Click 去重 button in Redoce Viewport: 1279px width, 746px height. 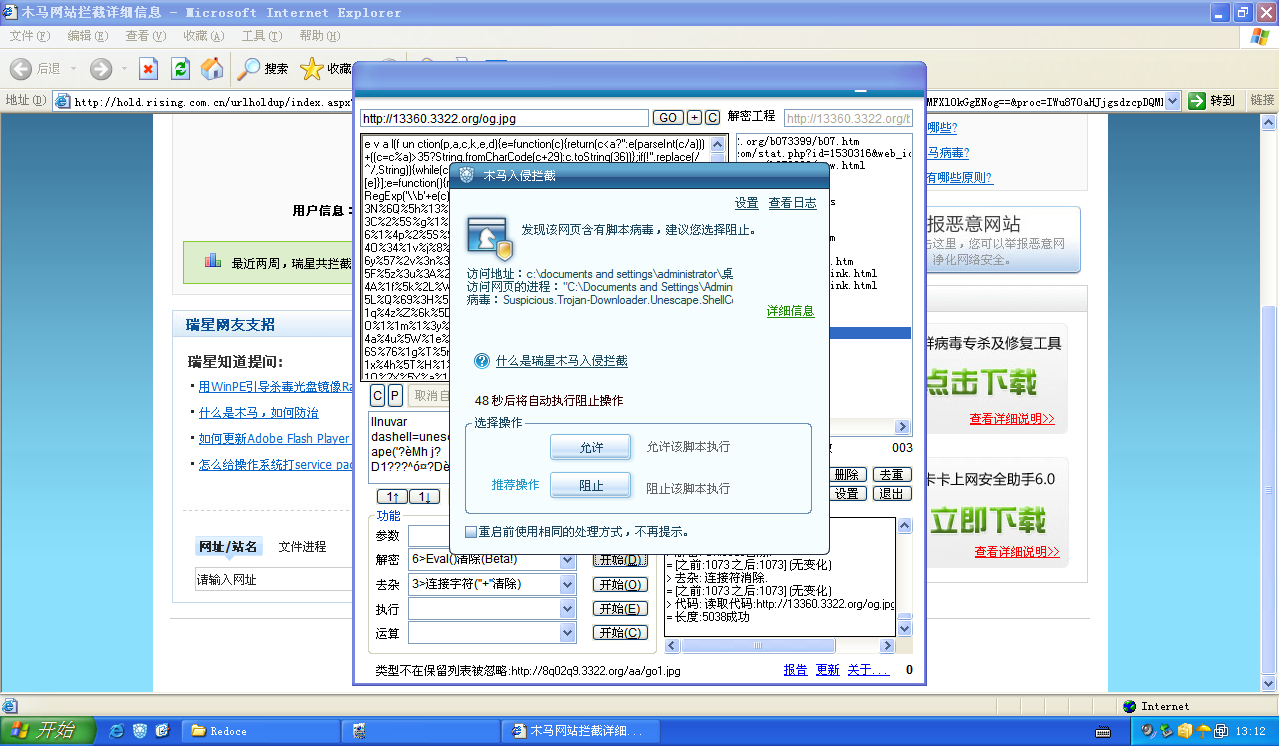tap(892, 475)
